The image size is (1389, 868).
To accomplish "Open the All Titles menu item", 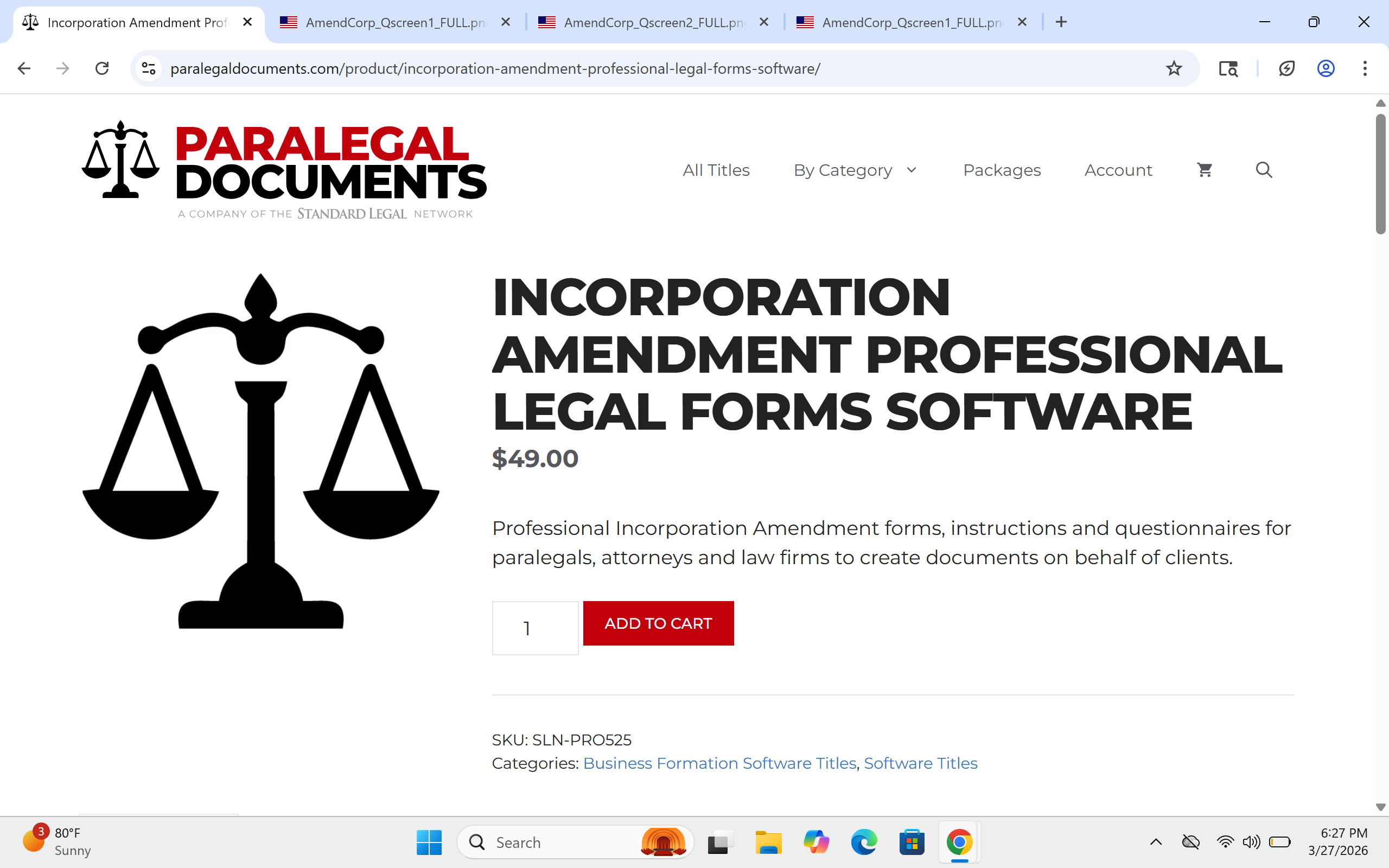I will (716, 170).
